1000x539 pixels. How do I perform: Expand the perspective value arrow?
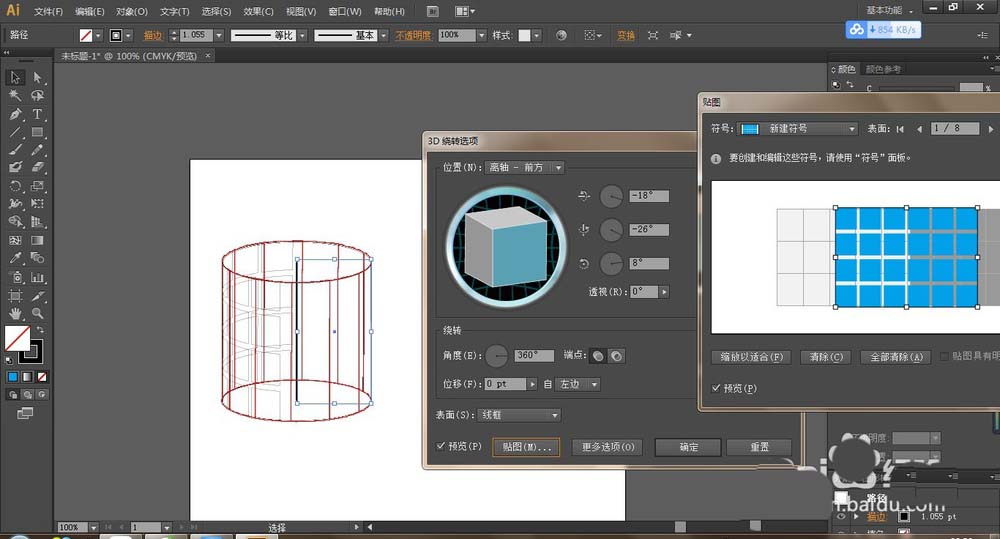[x=664, y=292]
